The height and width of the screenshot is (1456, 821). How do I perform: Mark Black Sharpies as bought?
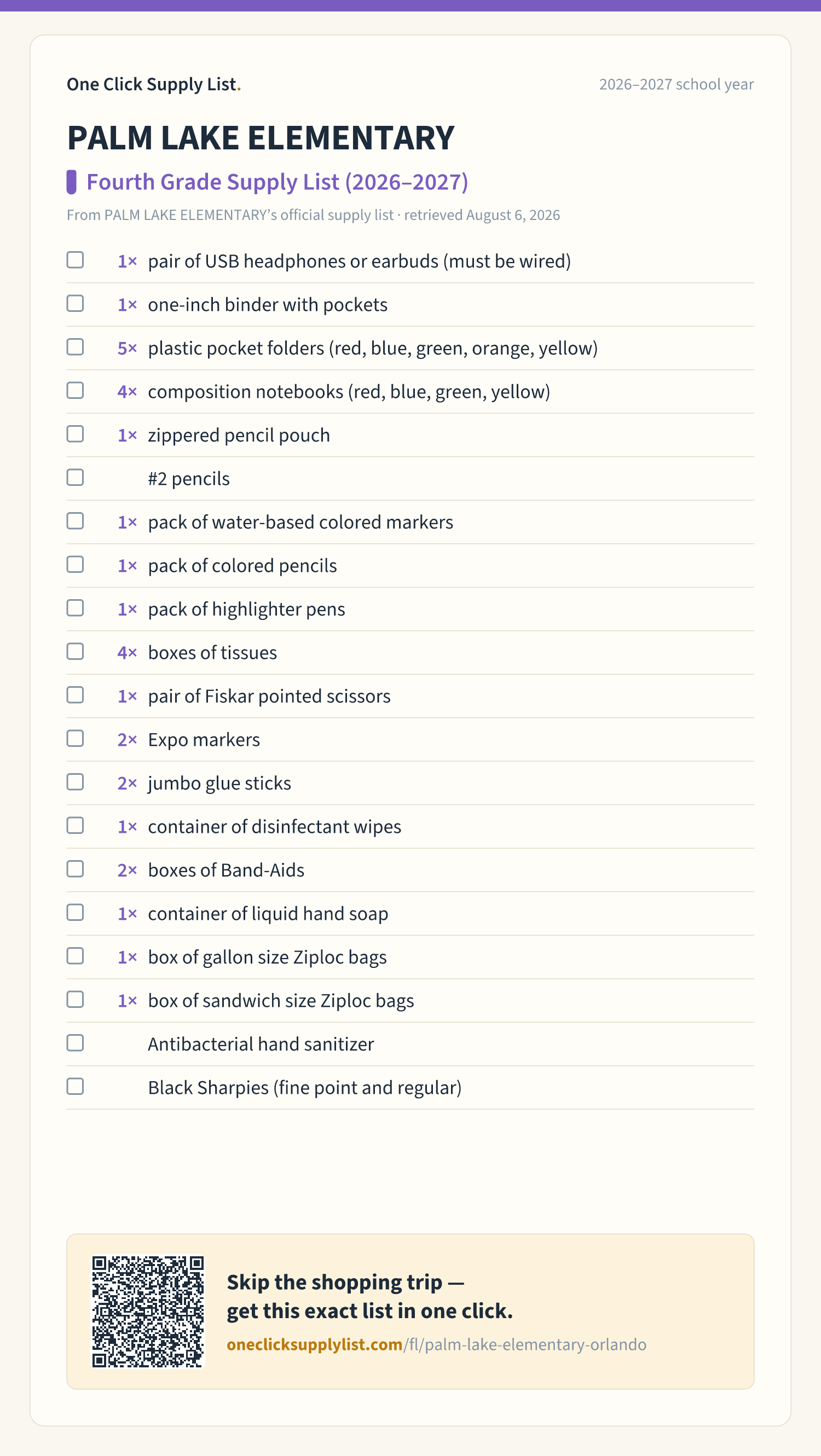point(75,1086)
